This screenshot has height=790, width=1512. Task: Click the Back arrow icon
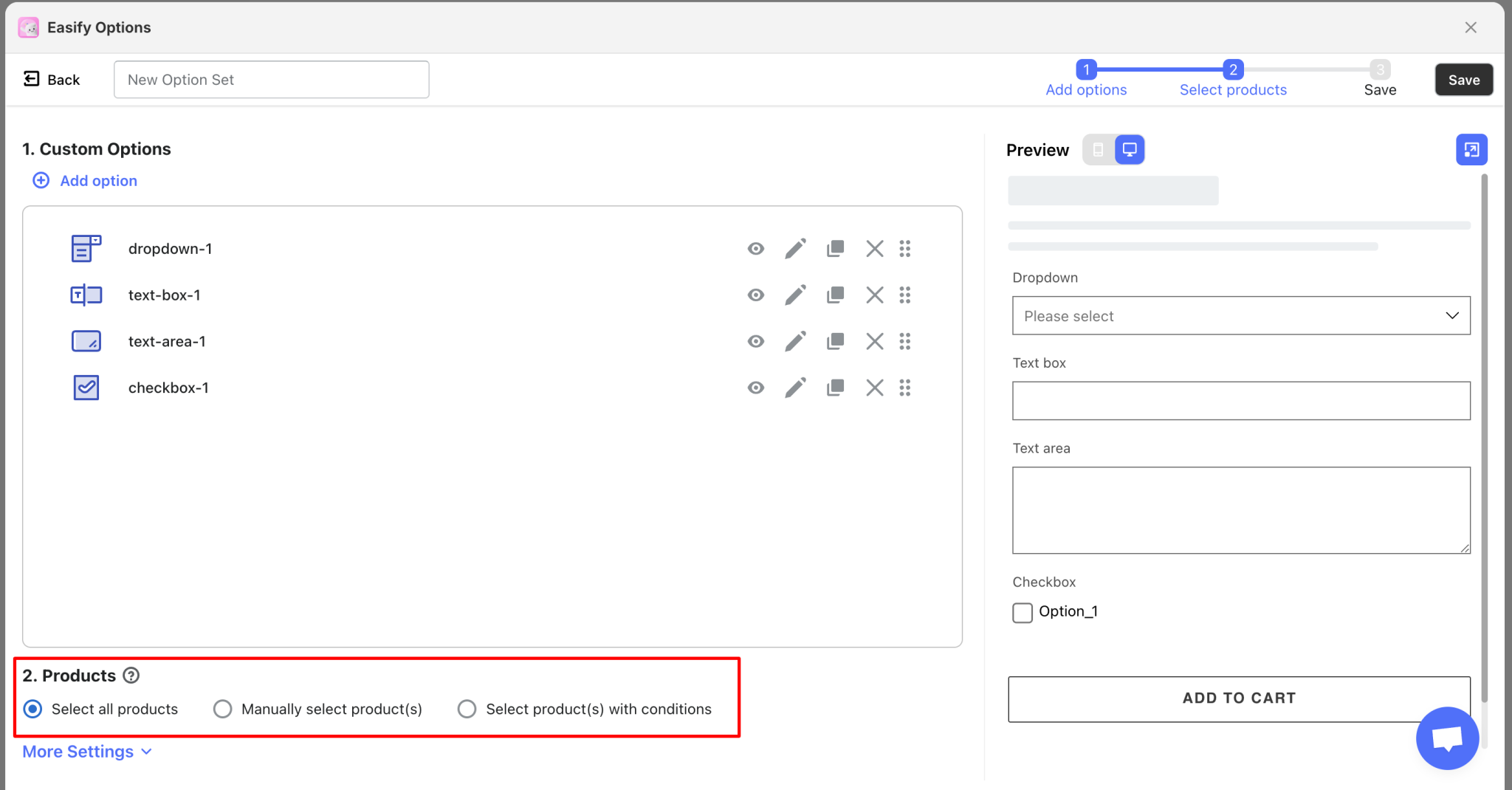coord(31,78)
